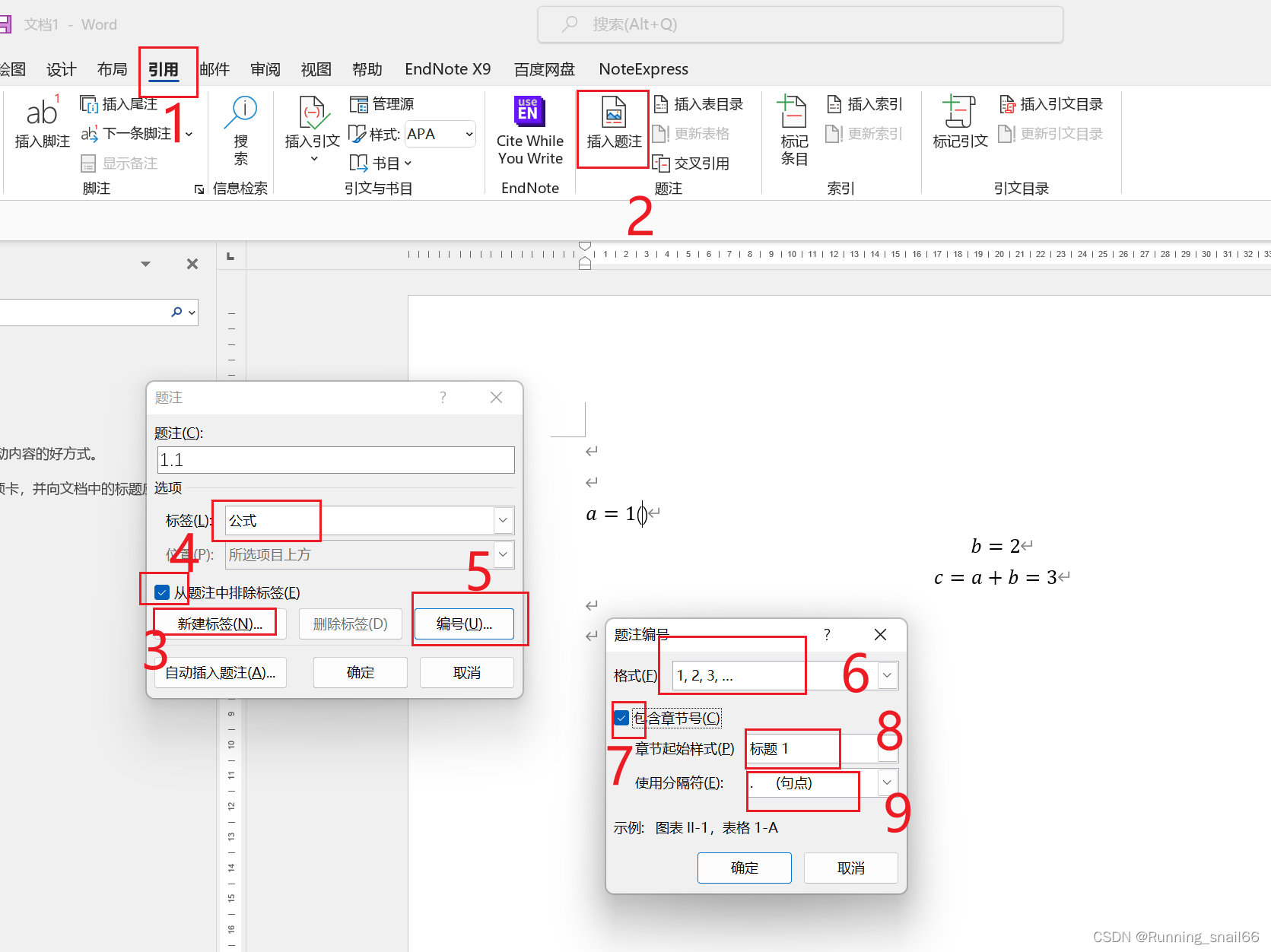Click the equation b = 2 in document

[x=995, y=546]
